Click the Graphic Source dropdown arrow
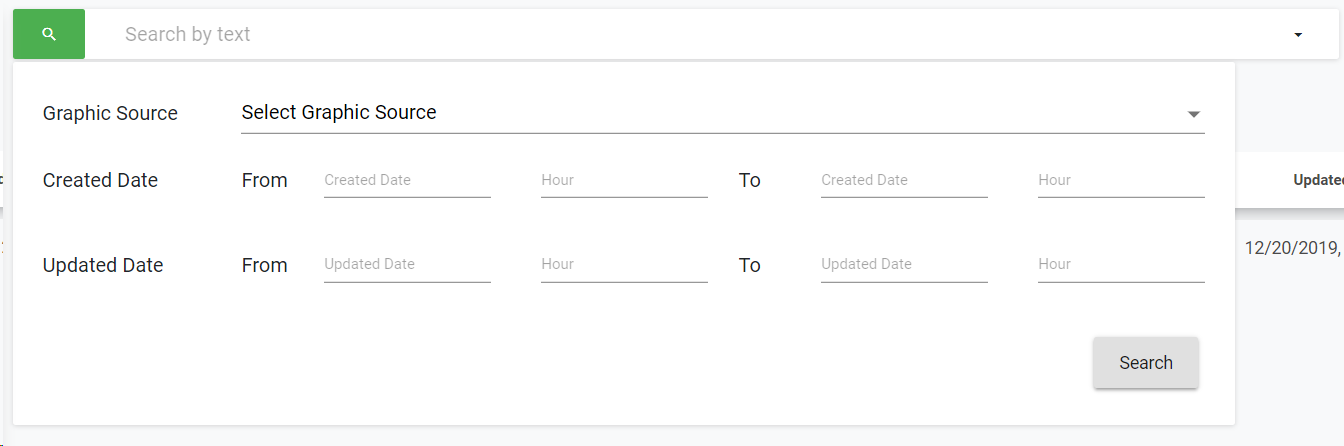 click(x=1193, y=114)
